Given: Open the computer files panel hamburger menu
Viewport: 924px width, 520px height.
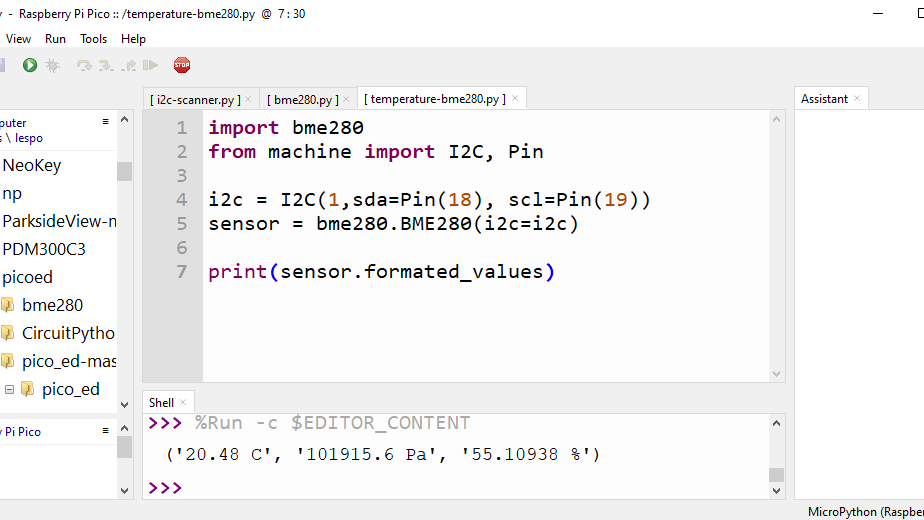Looking at the screenshot, I should pyautogui.click(x=106, y=122).
